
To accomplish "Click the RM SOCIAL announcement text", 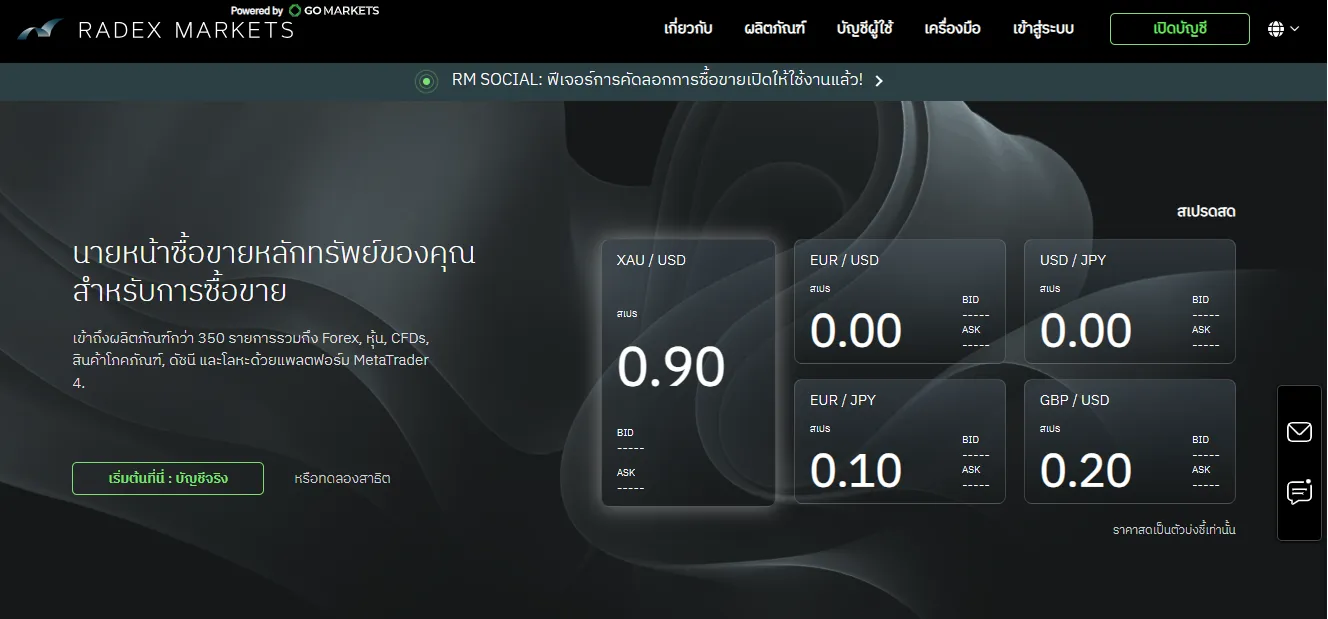I will (657, 80).
